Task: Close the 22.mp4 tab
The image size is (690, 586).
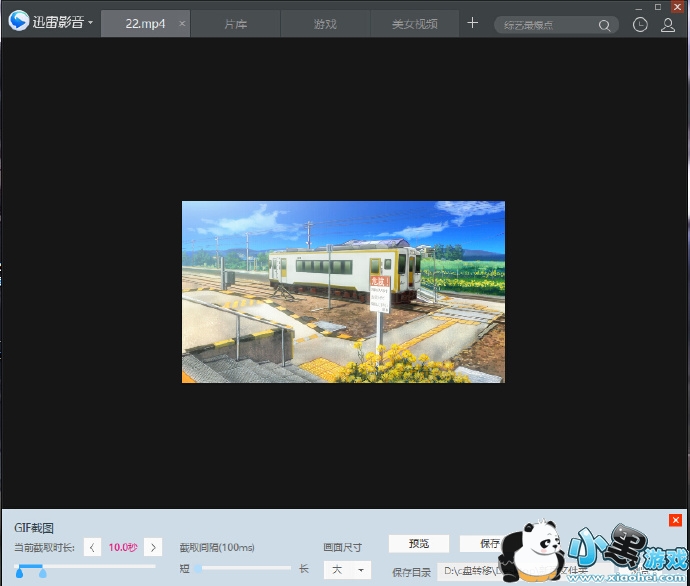Action: [182, 24]
